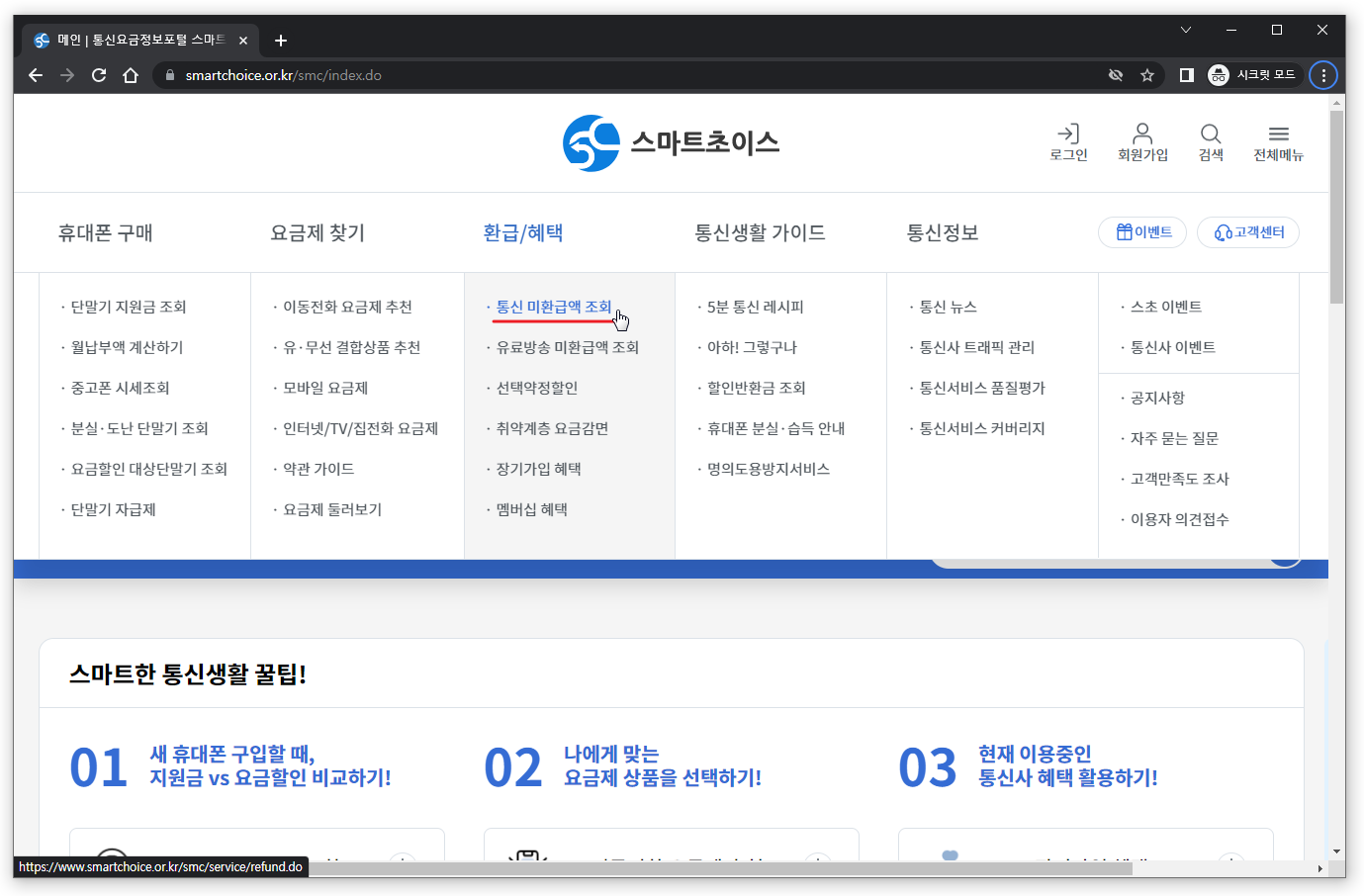Click the 시크릿 모드 incognito indicator
Viewport: 1364px width, 896px height.
point(1252,75)
